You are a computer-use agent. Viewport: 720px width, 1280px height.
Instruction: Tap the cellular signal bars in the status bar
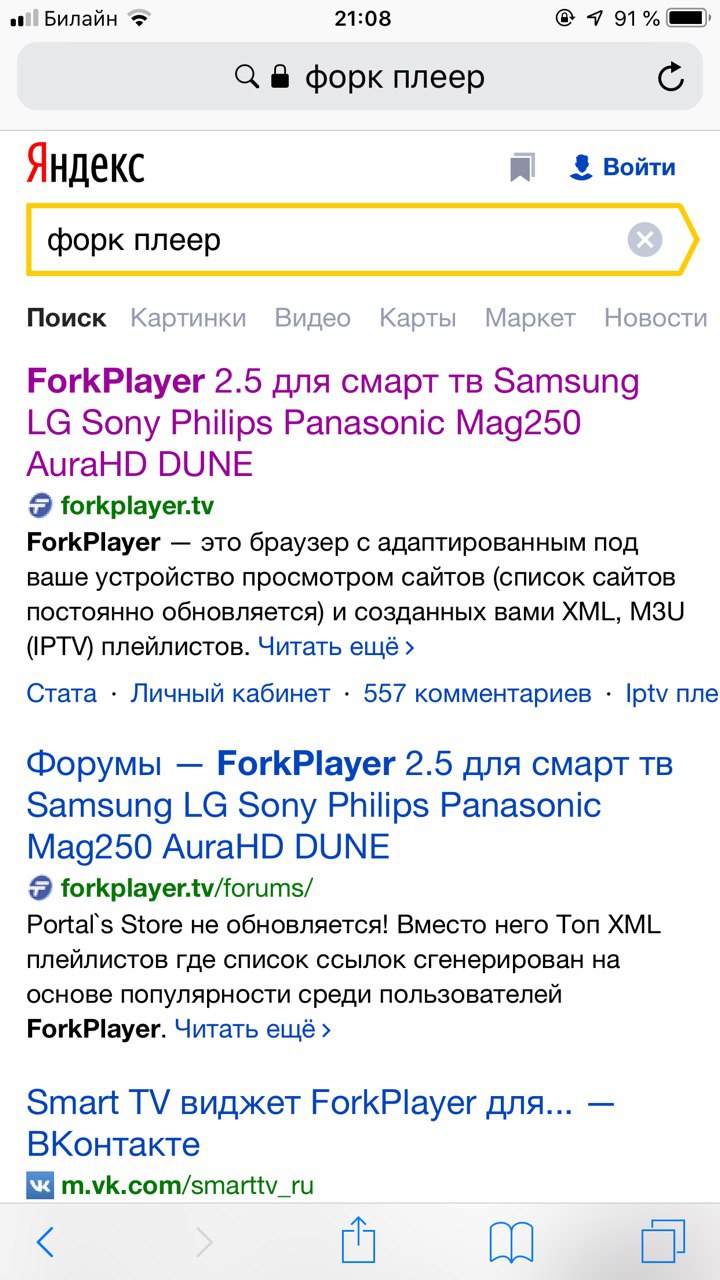click(x=26, y=18)
